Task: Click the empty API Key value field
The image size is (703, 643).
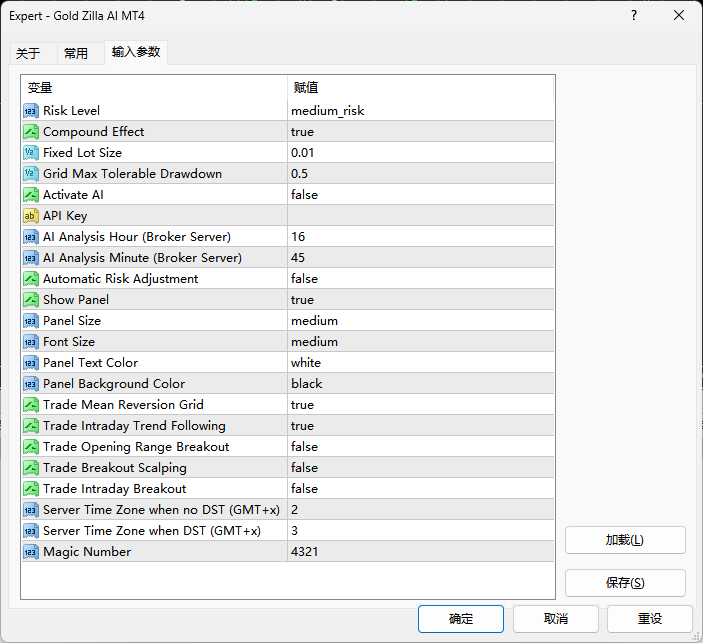Action: (x=420, y=216)
